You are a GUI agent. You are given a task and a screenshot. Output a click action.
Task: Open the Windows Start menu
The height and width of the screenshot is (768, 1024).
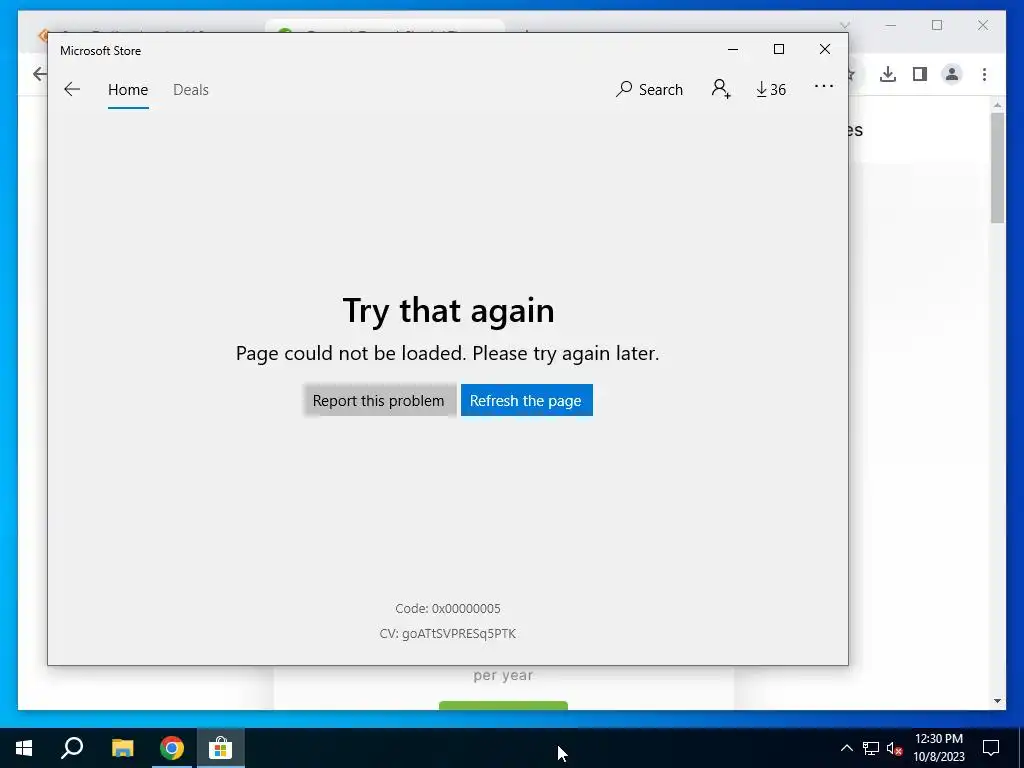pyautogui.click(x=24, y=748)
